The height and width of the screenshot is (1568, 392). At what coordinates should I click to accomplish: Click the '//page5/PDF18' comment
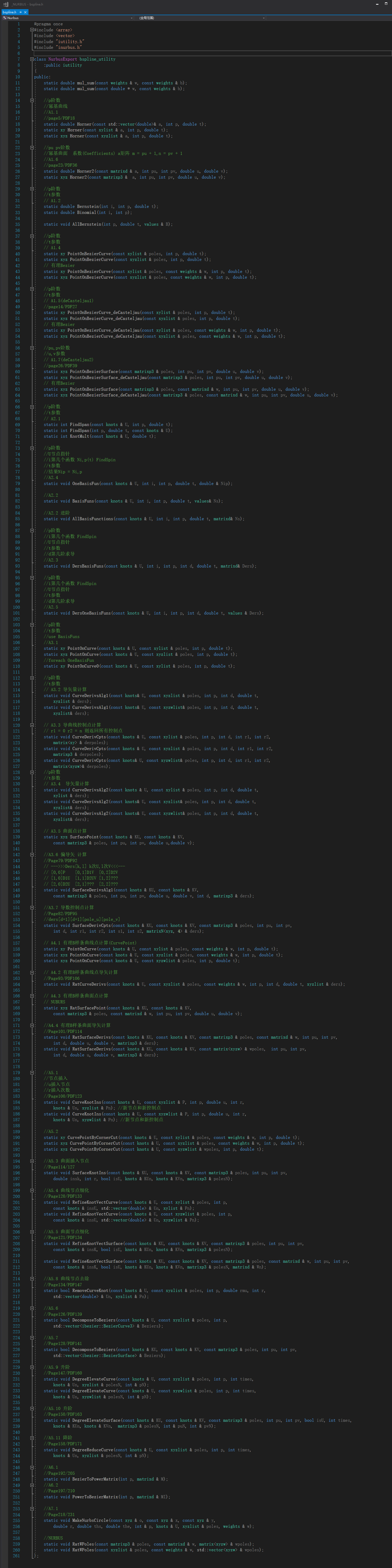(60, 118)
